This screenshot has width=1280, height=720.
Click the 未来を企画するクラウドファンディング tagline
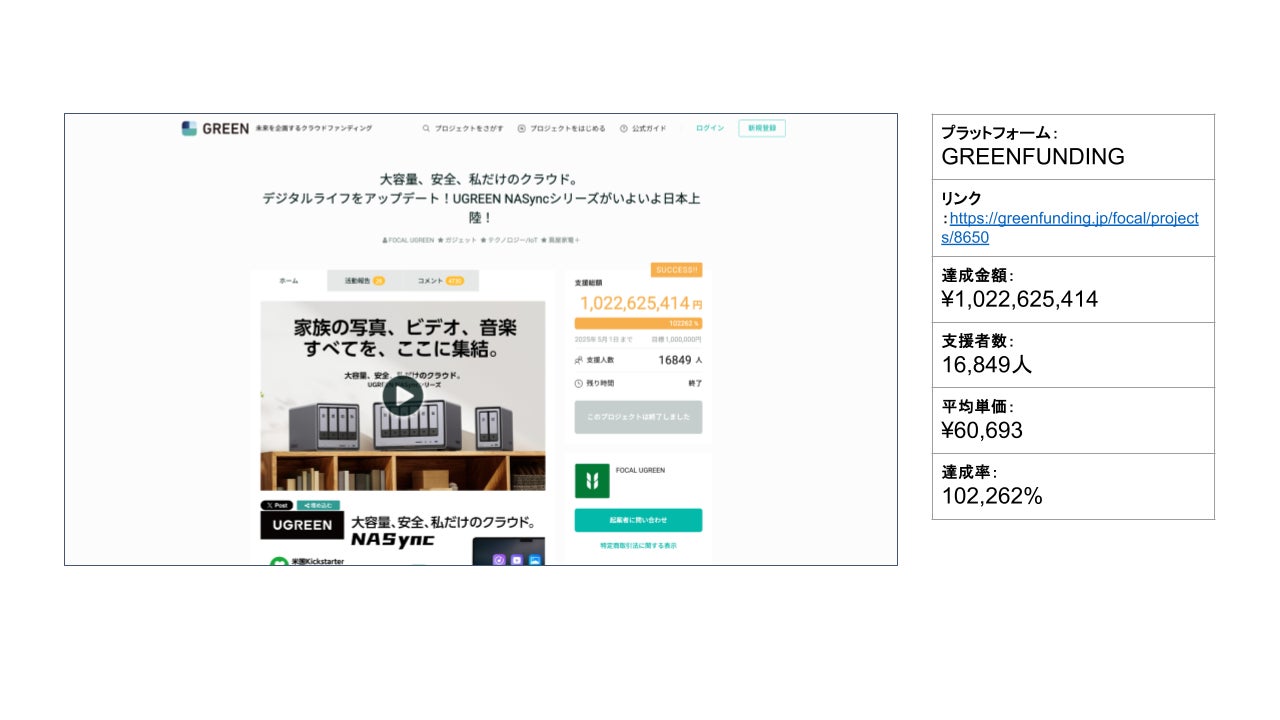pyautogui.click(x=314, y=129)
